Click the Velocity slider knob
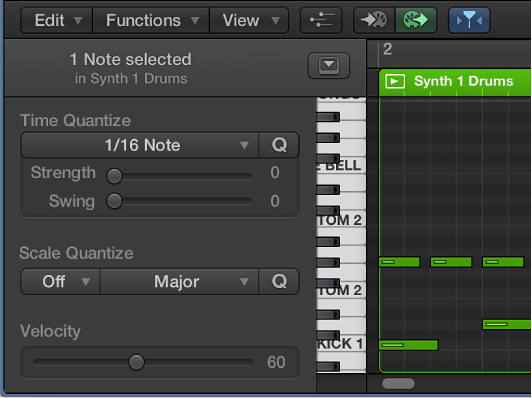The width and height of the screenshot is (532, 398). pyautogui.click(x=136, y=362)
